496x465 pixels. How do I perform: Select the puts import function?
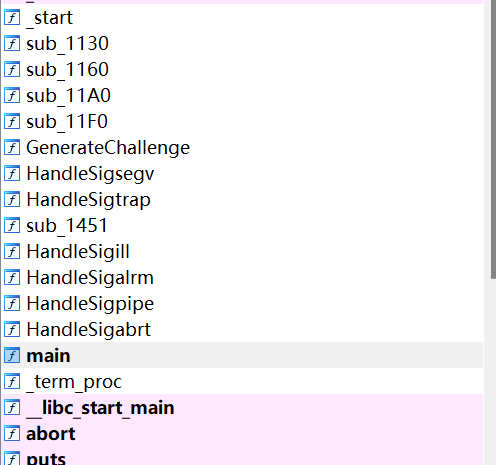click(x=243, y=458)
